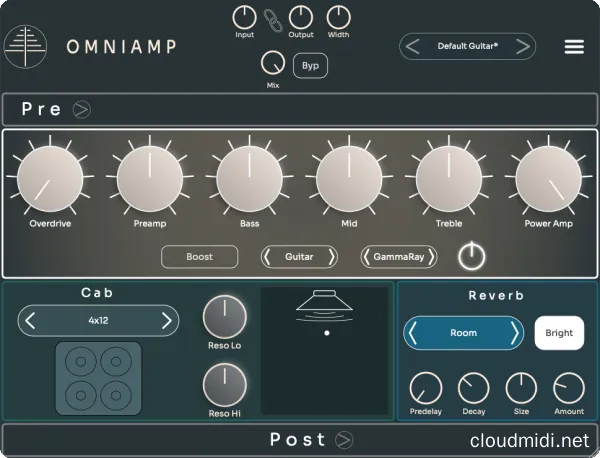Expand the Post section arrow
This screenshot has height=458, width=600.
point(344,439)
